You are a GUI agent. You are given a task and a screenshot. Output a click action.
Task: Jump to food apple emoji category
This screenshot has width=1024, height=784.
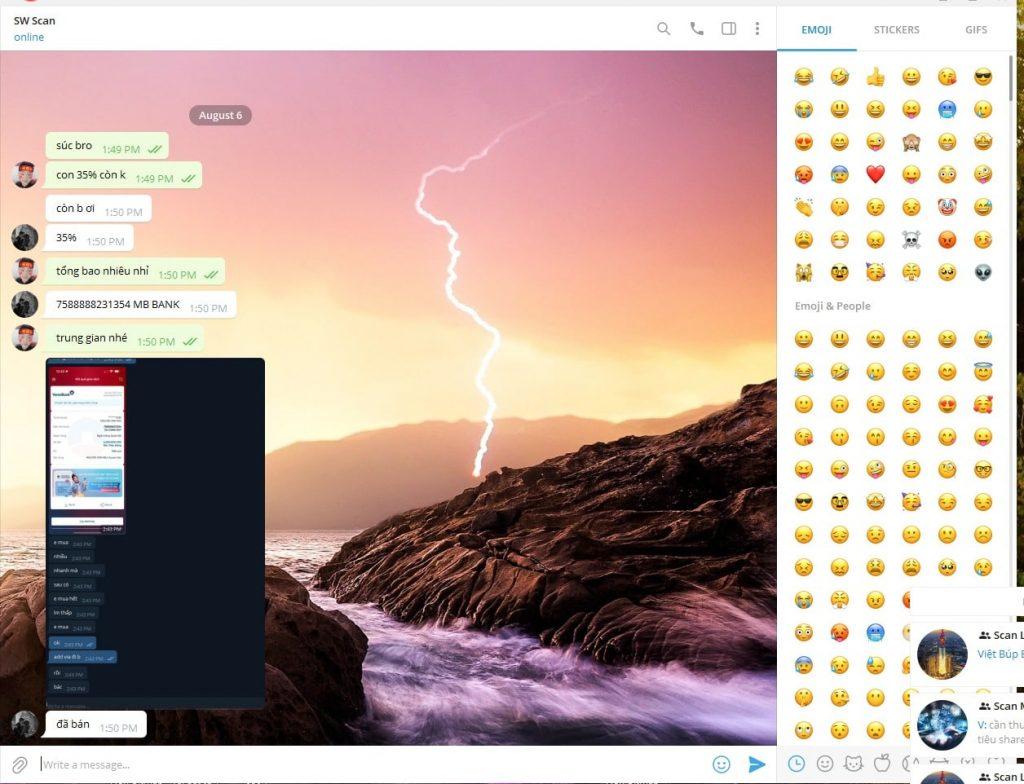coord(882,763)
